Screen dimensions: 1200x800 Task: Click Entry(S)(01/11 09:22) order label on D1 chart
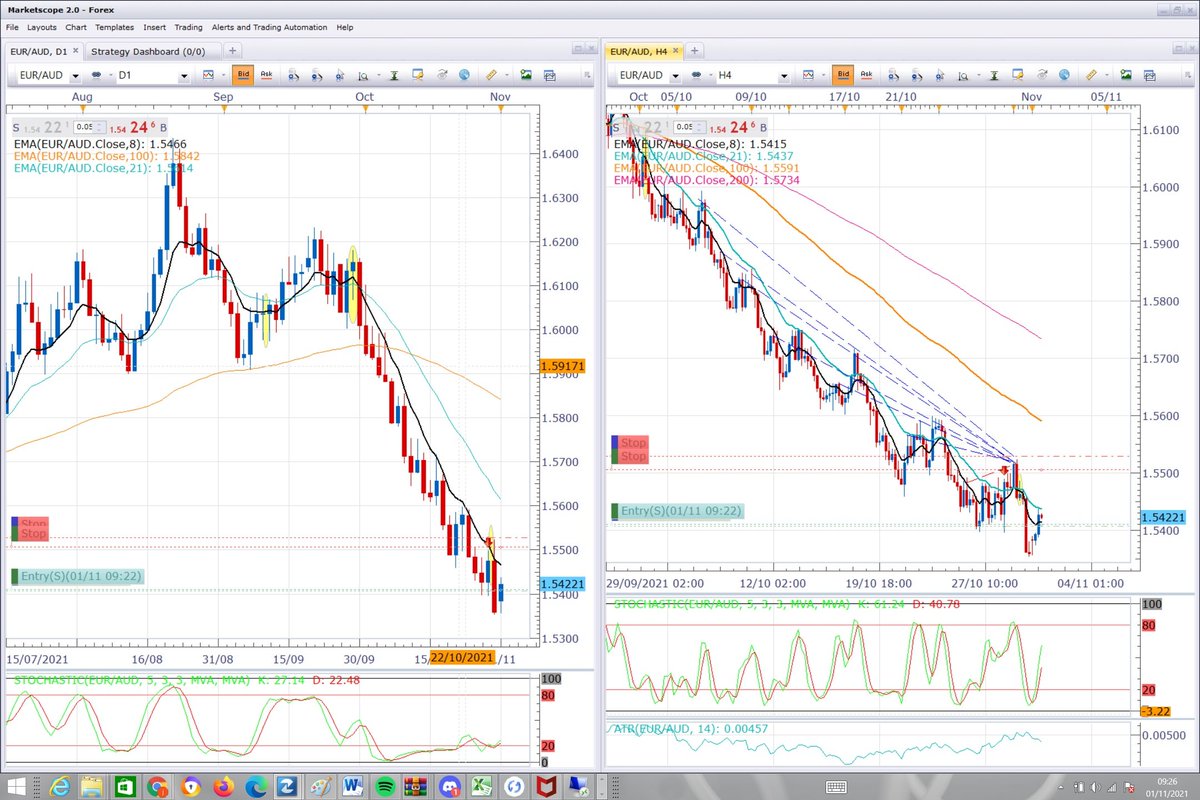[77, 576]
